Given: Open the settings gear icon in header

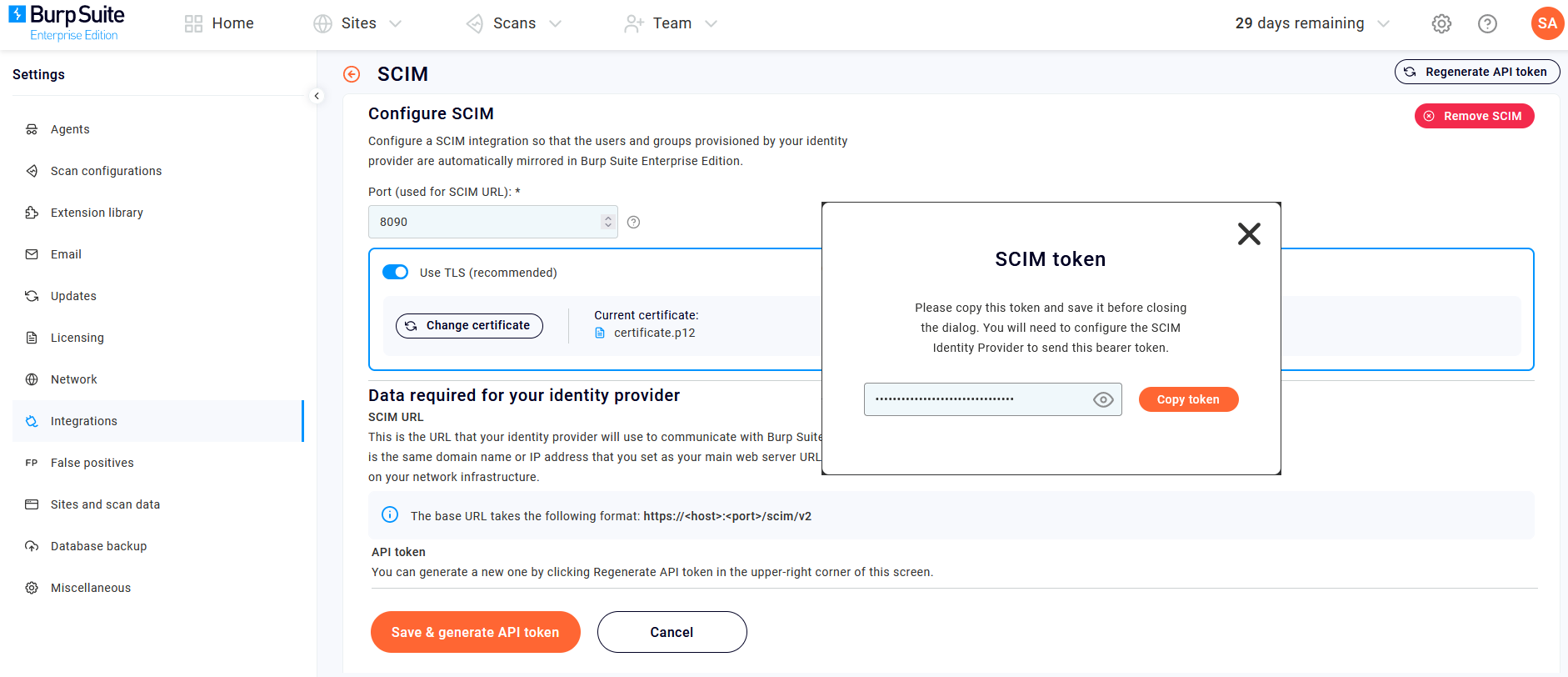Looking at the screenshot, I should pos(1441,23).
